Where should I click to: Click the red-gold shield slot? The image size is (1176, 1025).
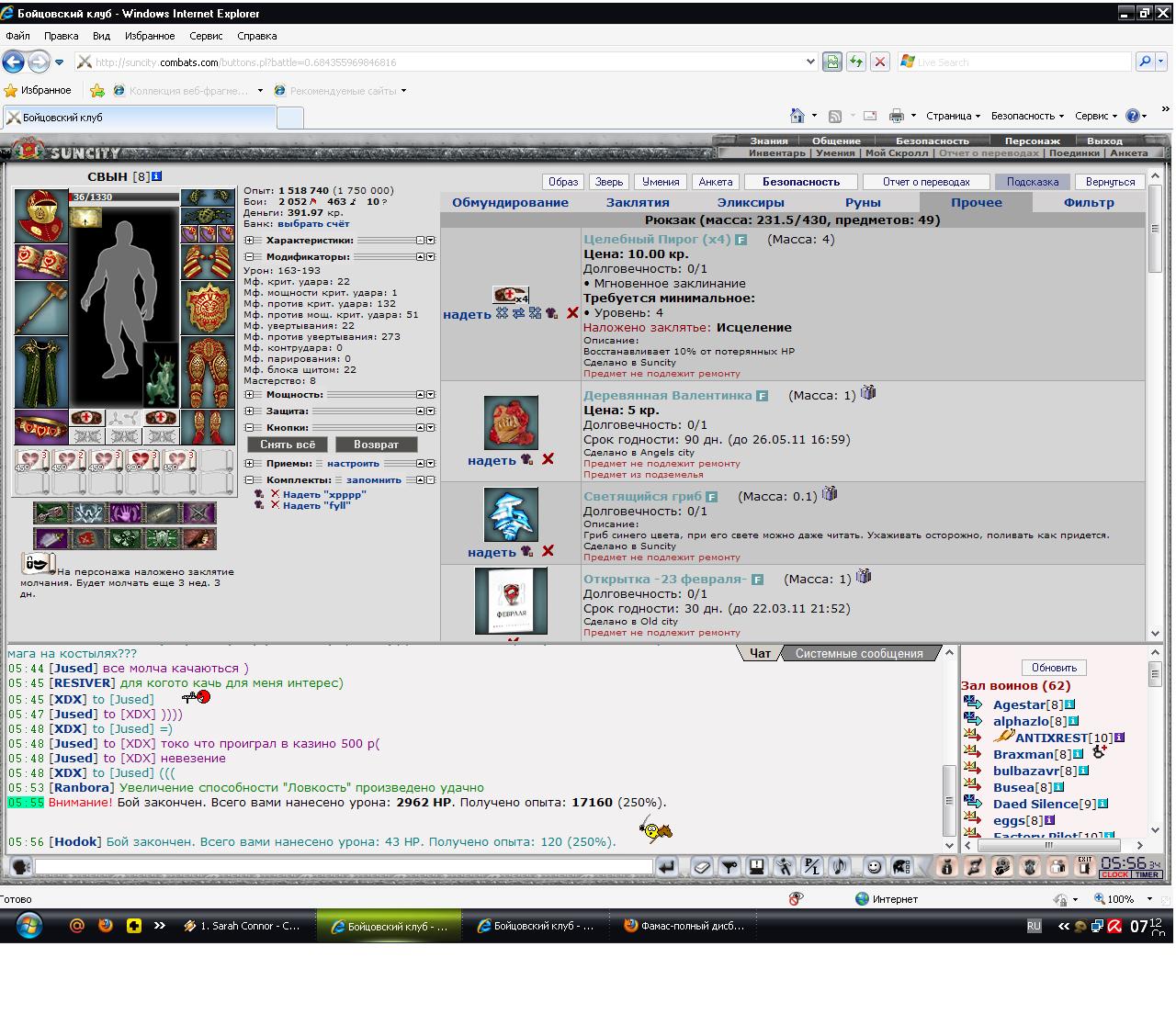pos(208,308)
